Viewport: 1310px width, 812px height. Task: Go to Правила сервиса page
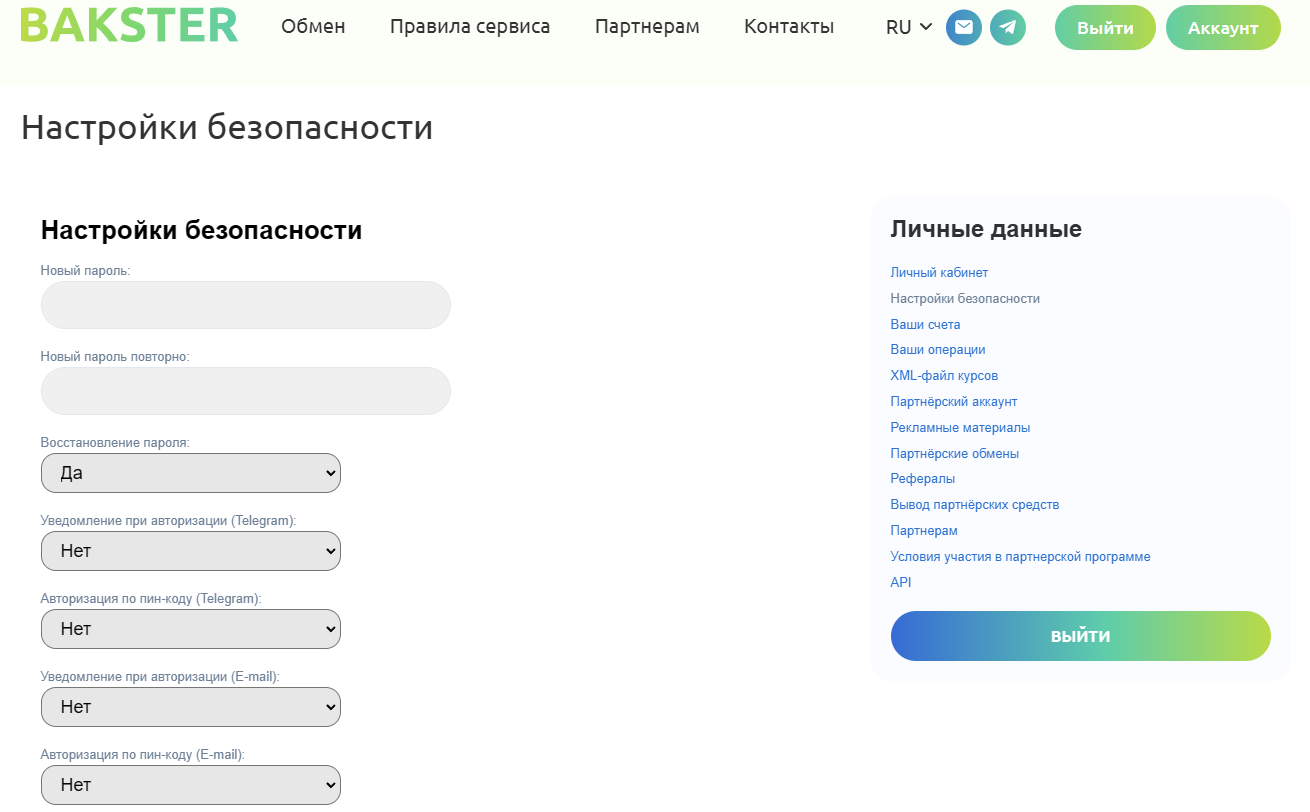click(x=470, y=27)
